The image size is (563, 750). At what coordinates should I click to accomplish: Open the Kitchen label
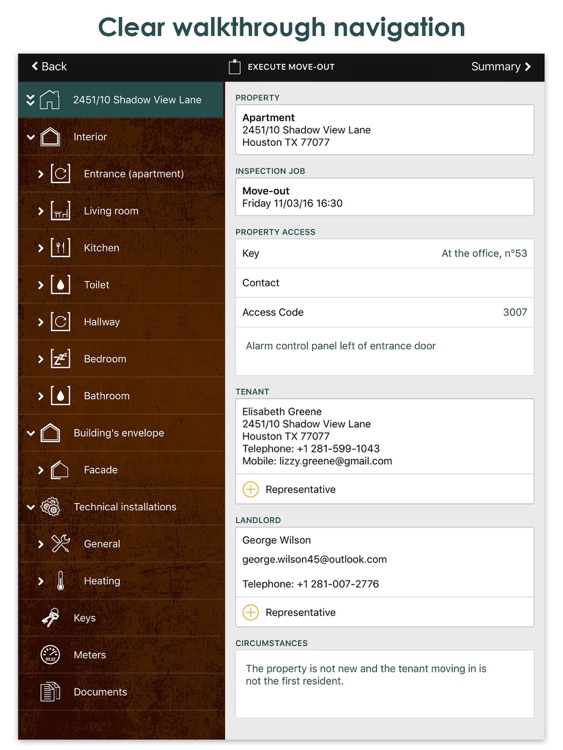pos(101,248)
